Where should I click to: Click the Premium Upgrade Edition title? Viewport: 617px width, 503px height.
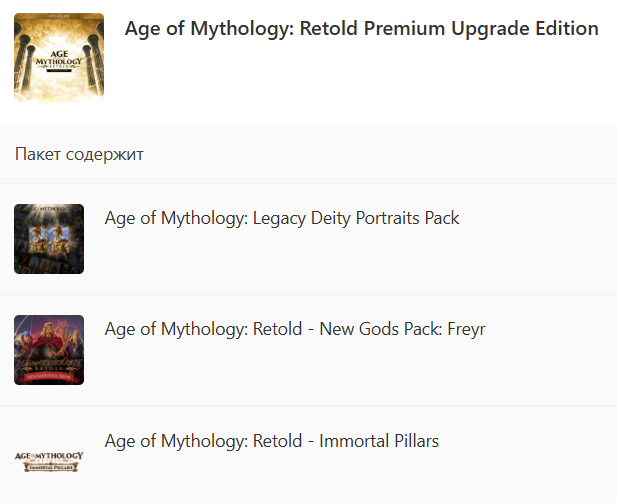361,28
